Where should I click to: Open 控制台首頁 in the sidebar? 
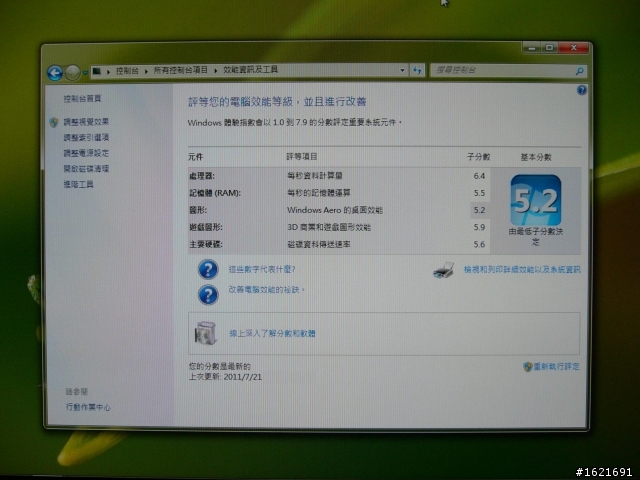tap(82, 98)
